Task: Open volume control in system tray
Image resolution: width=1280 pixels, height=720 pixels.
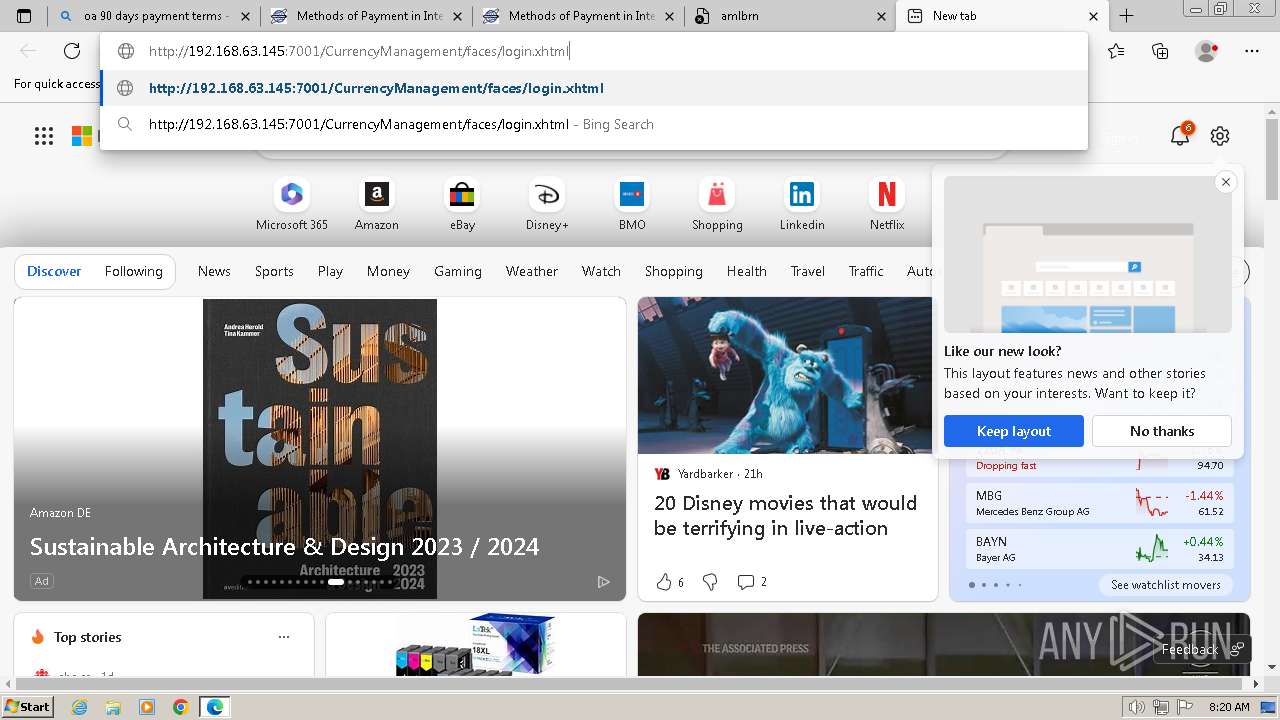Action: tap(1136, 707)
